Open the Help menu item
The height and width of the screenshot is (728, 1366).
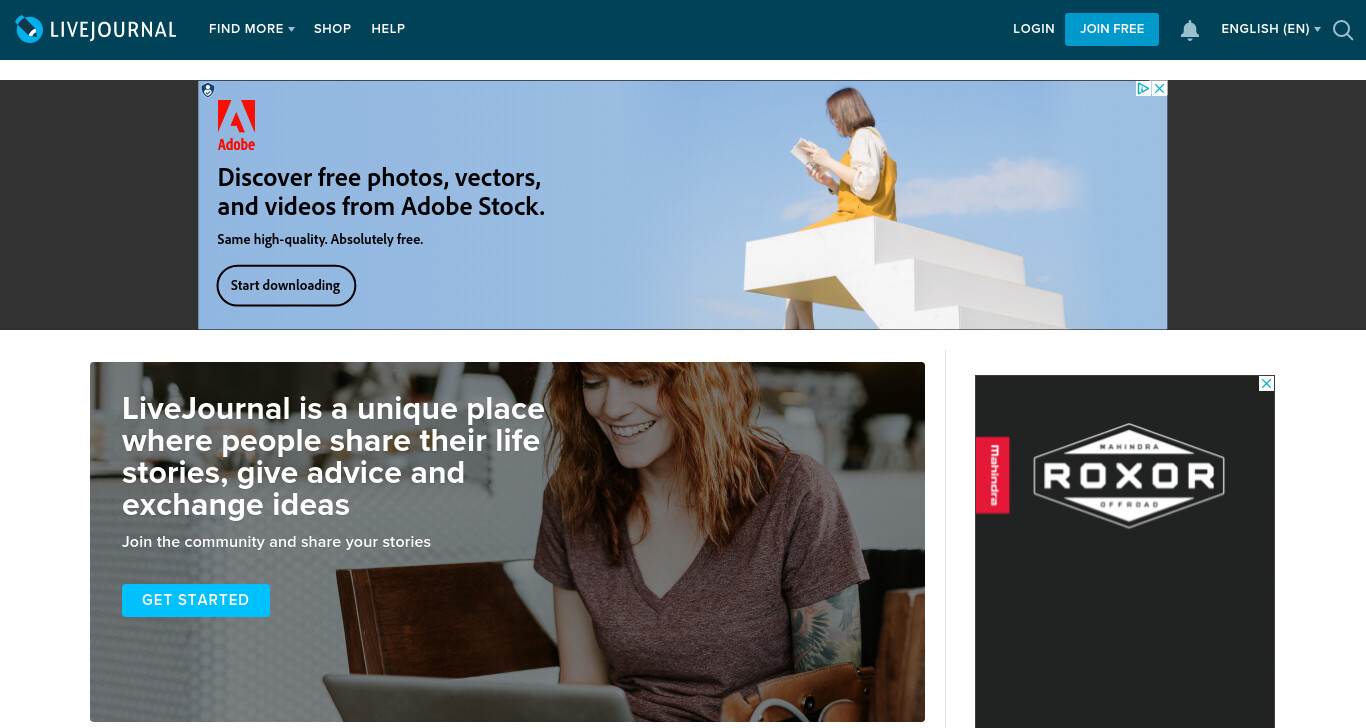click(x=388, y=29)
